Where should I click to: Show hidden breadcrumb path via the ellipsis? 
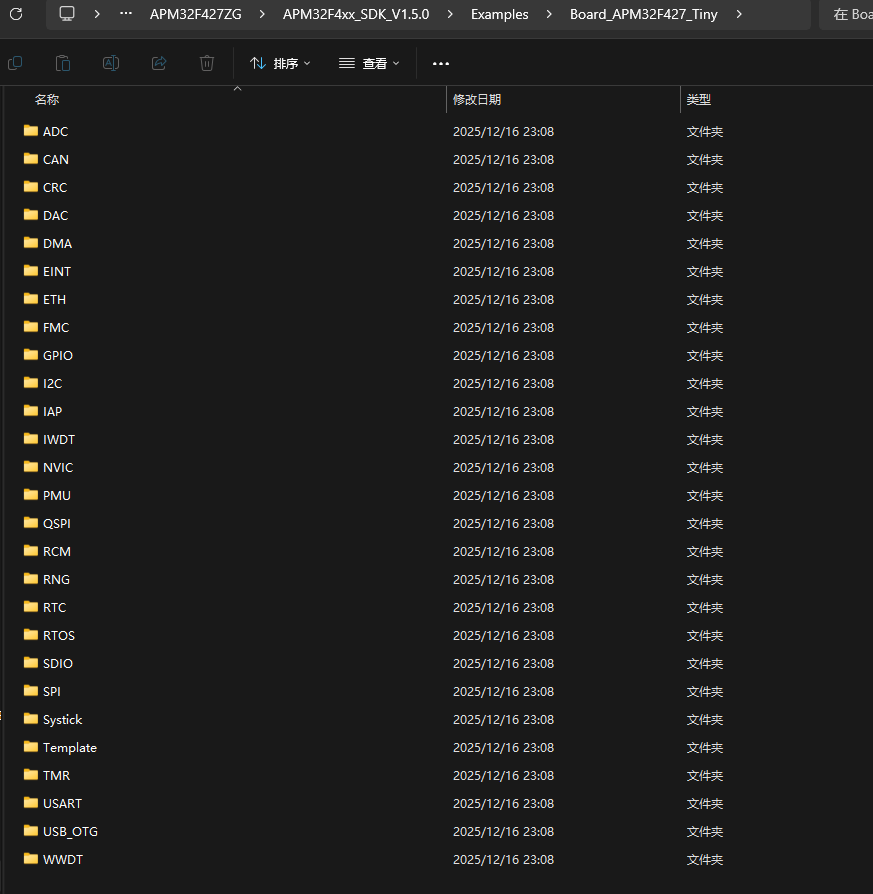pyautogui.click(x=126, y=14)
